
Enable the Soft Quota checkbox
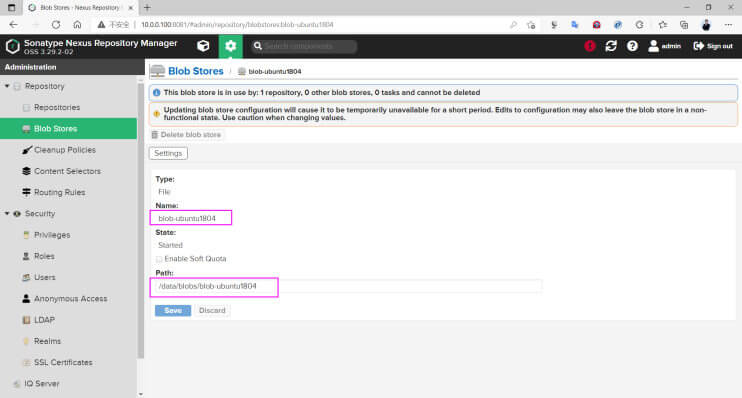[159, 259]
